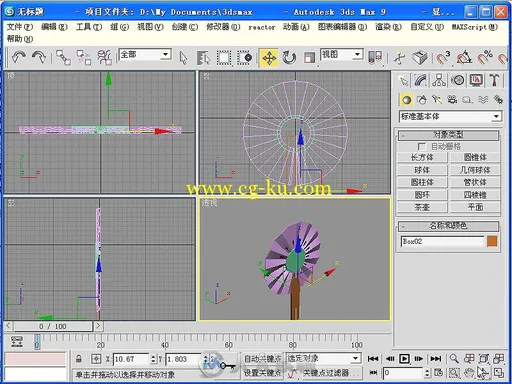Select the Select and Link tool
Viewport: 512px width, 384px height.
pos(63,57)
